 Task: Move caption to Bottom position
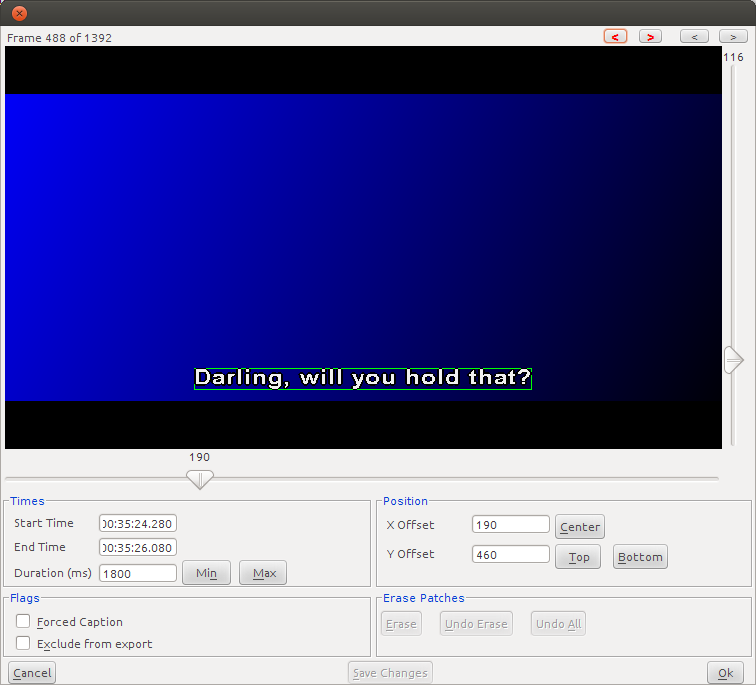click(640, 557)
